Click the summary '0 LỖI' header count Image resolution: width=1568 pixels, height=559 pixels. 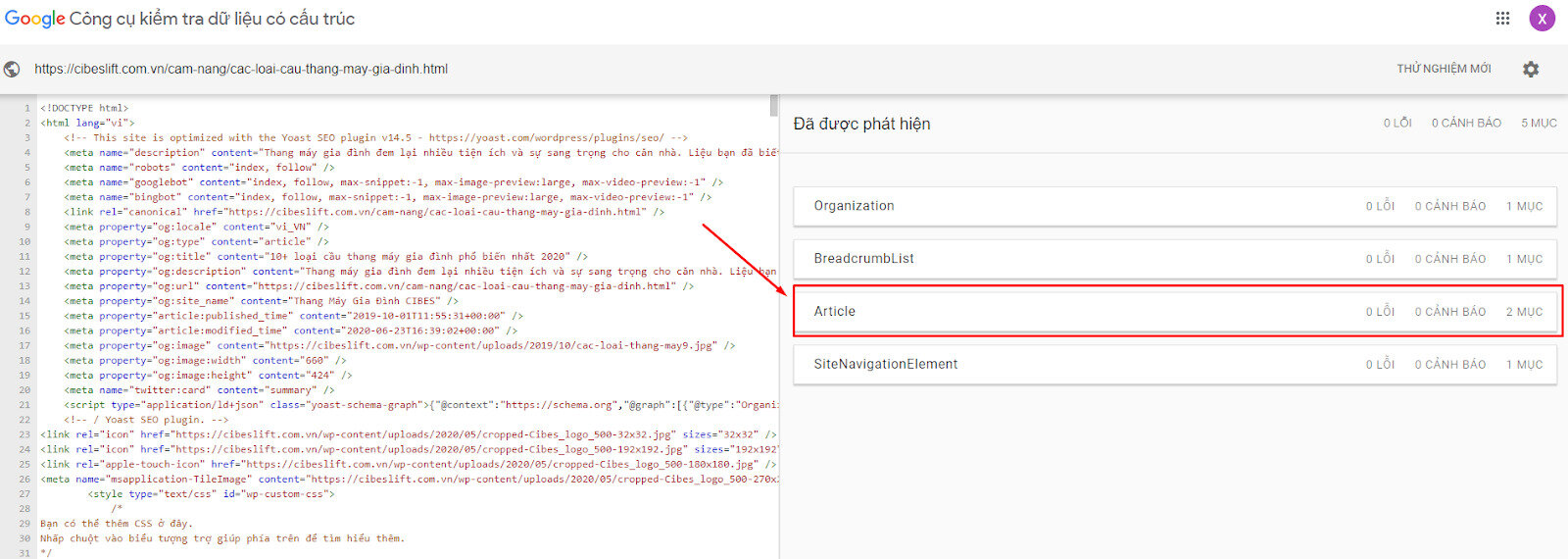click(x=1397, y=124)
